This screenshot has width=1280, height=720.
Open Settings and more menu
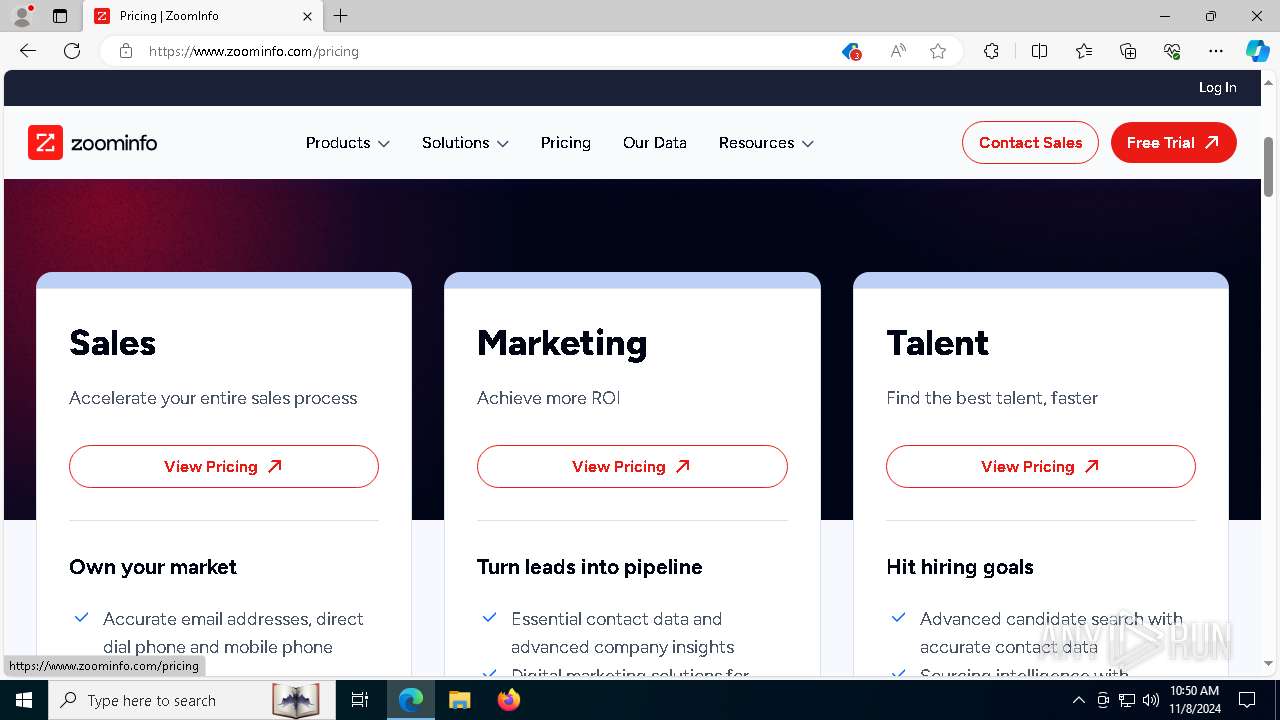coord(1216,51)
